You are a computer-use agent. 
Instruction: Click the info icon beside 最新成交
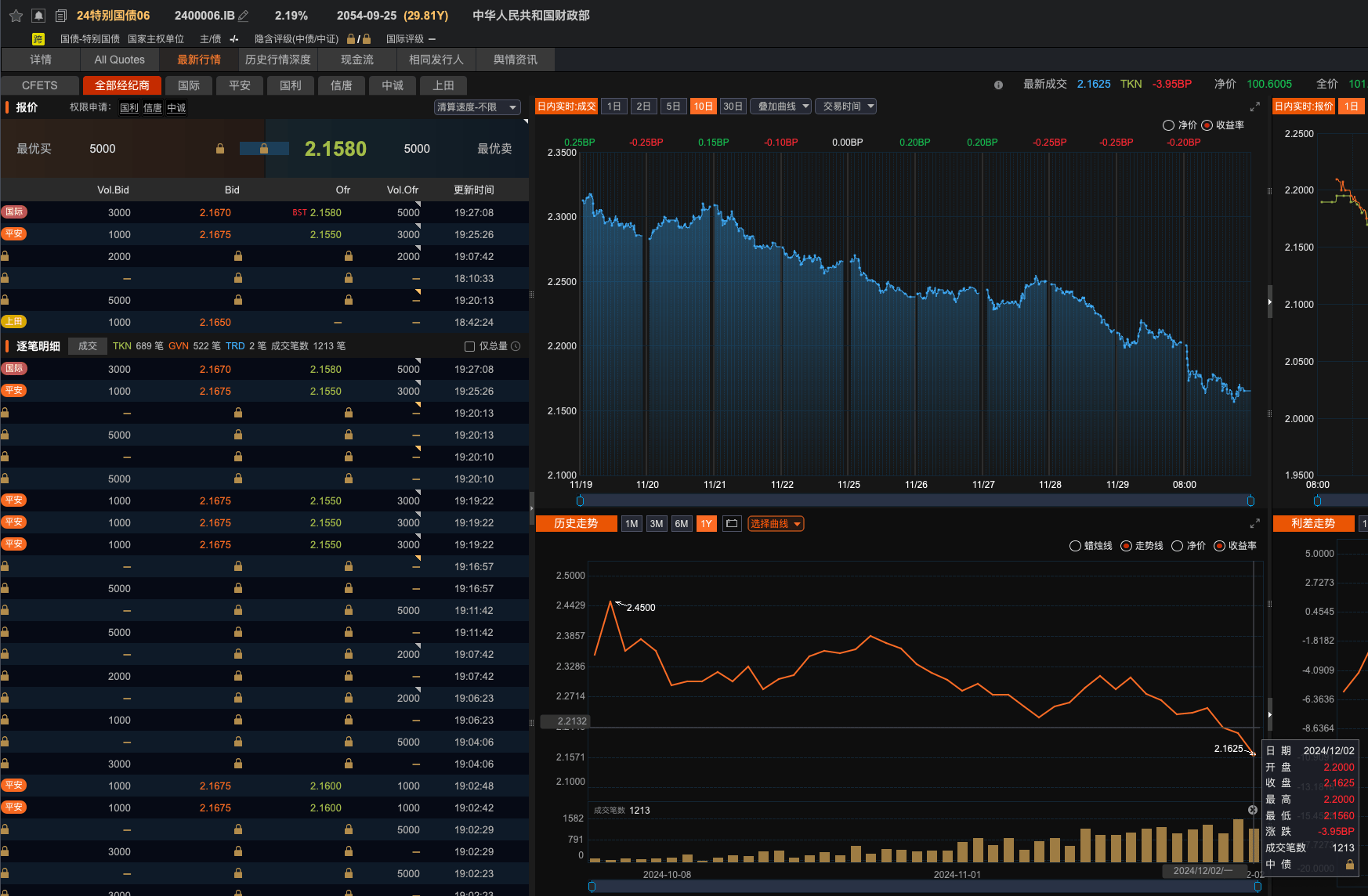[x=998, y=85]
